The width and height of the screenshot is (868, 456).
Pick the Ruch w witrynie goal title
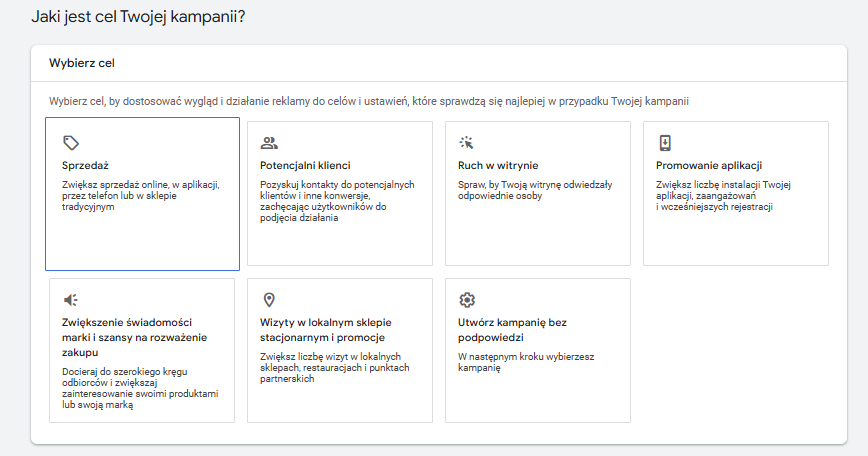point(497,165)
